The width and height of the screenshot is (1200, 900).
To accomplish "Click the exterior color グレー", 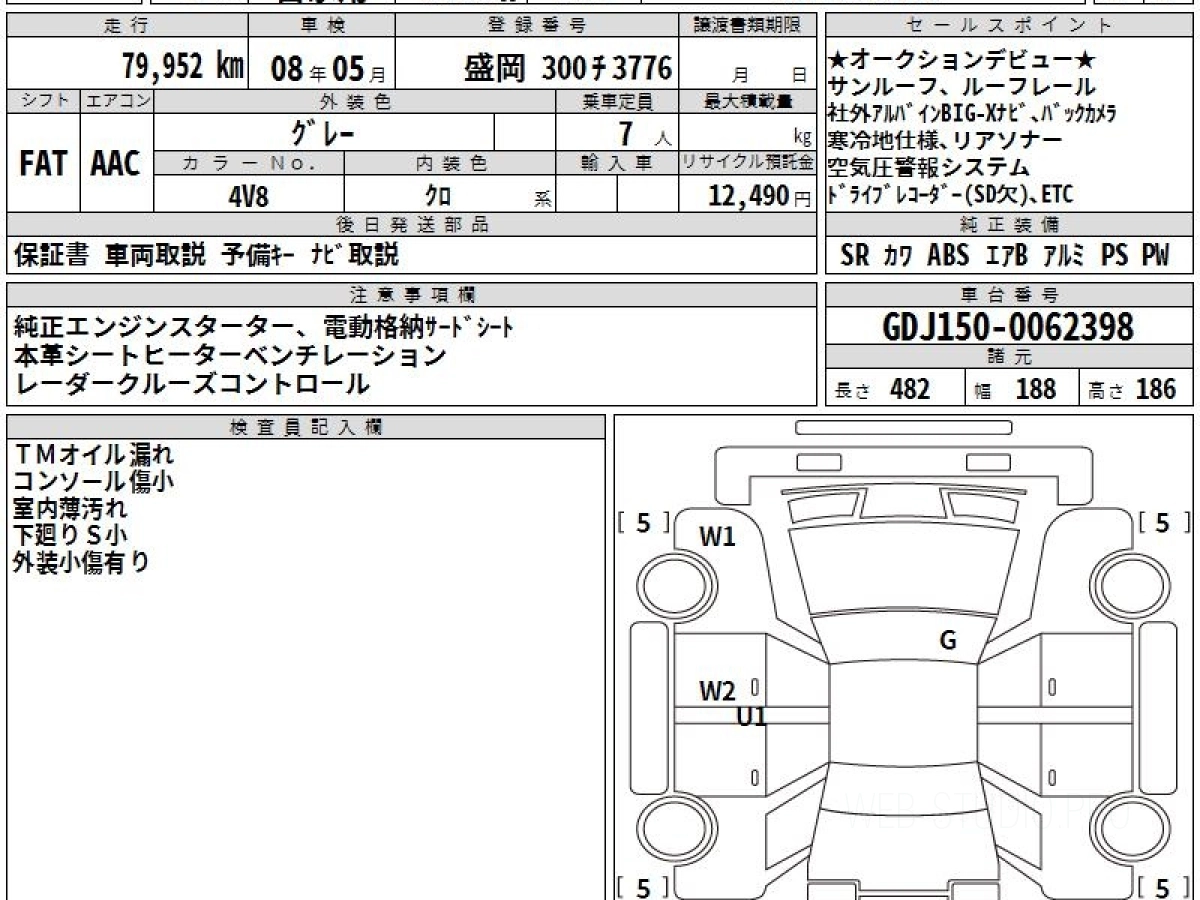I will 323,132.
